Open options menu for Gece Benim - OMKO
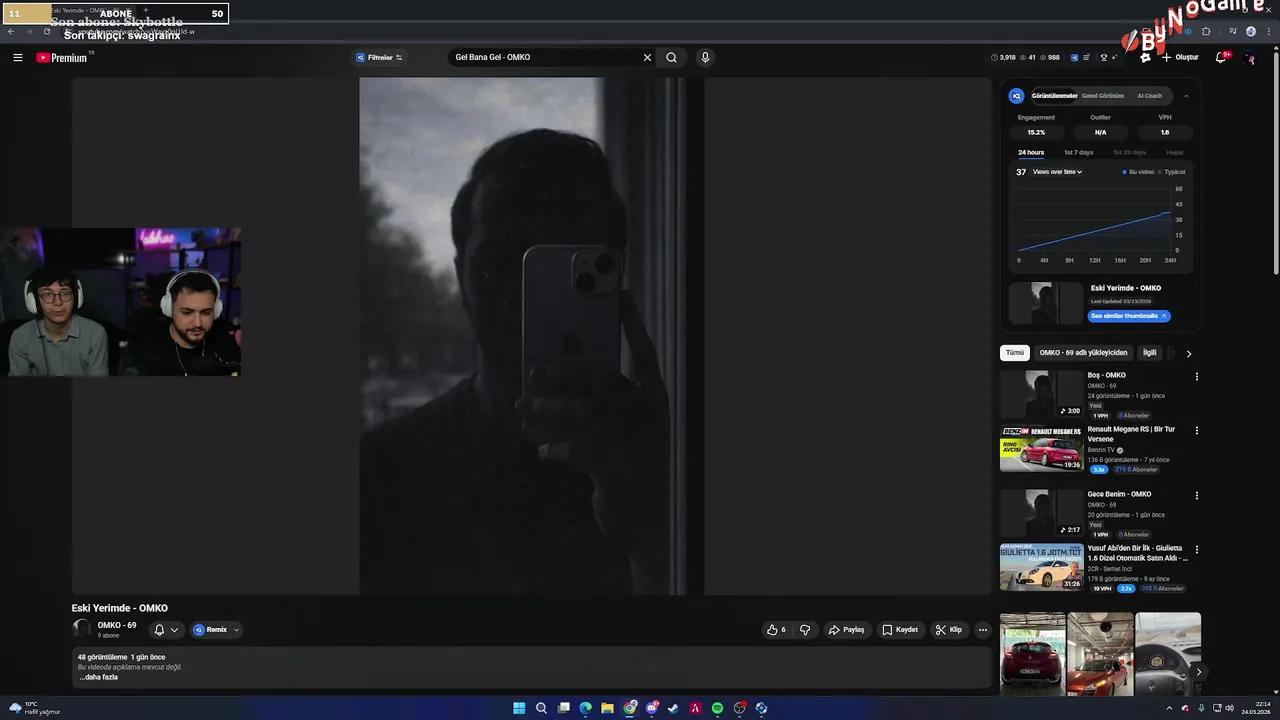The width and height of the screenshot is (1280, 720). click(x=1196, y=495)
